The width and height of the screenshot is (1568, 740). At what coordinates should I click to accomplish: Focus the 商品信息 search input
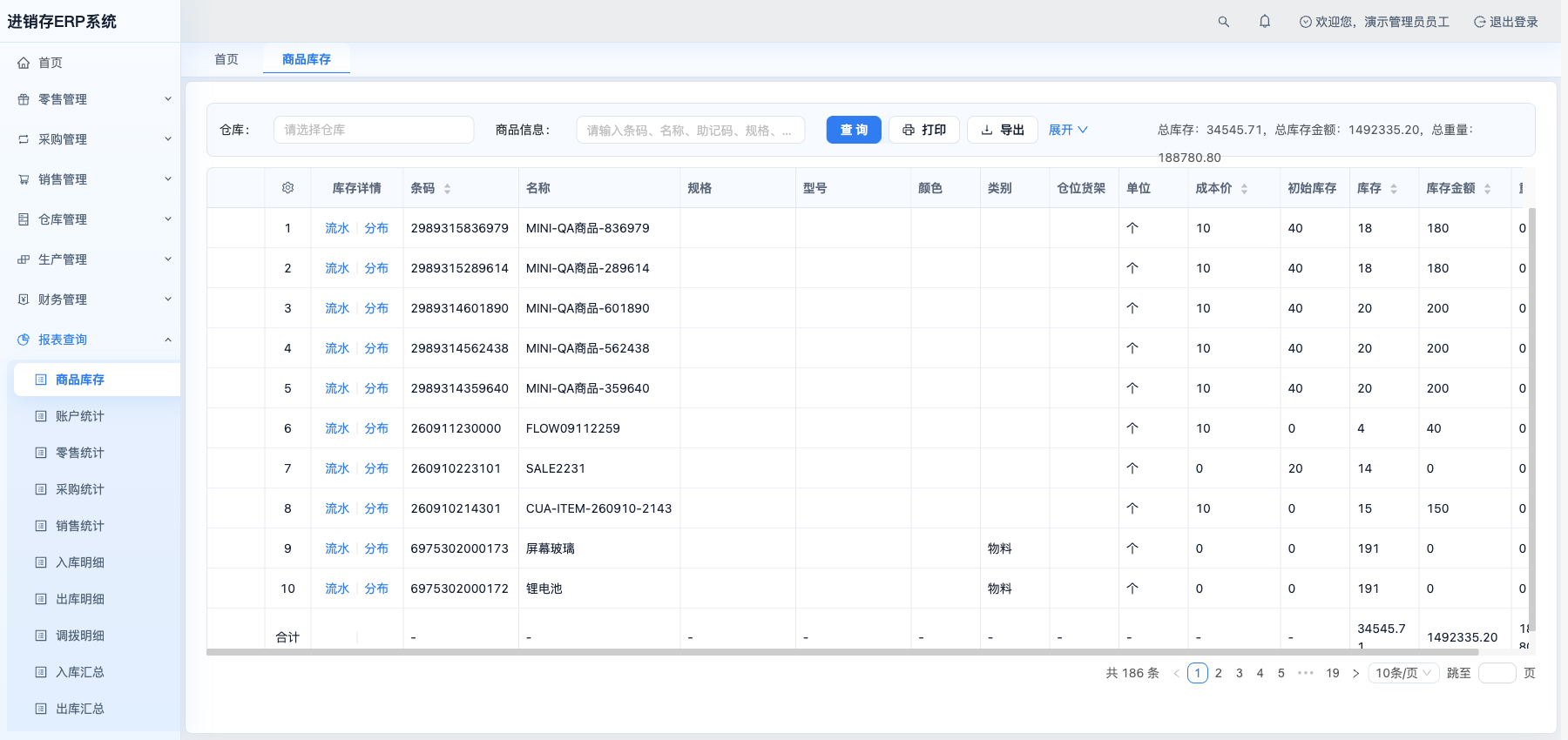point(691,130)
